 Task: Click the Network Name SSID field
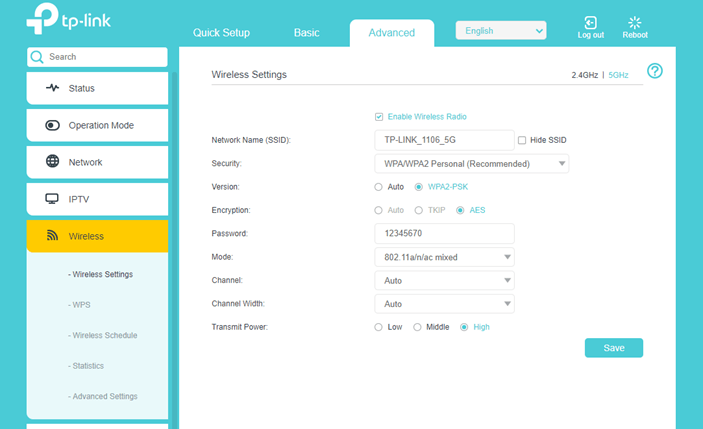click(444, 140)
